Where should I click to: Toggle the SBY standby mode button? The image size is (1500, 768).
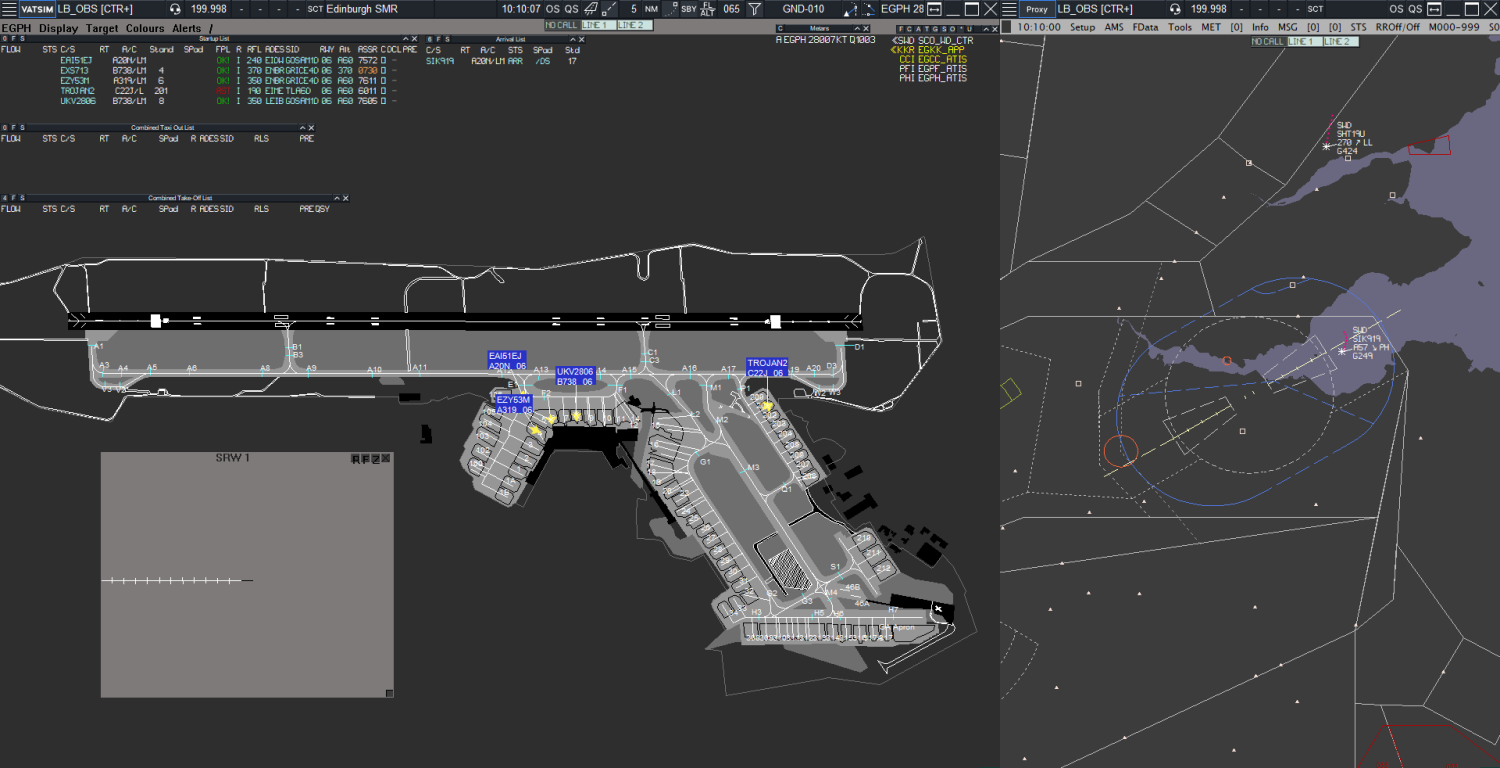(688, 9)
